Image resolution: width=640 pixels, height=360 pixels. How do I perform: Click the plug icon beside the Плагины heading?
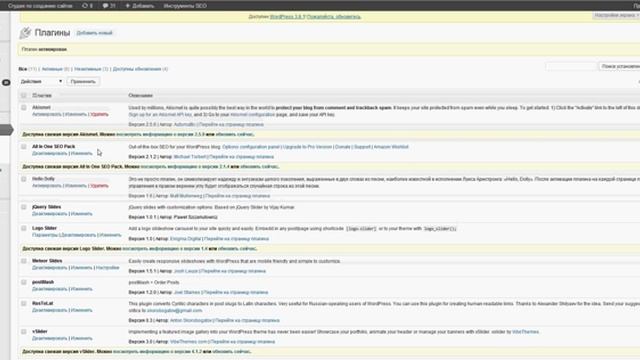point(25,33)
